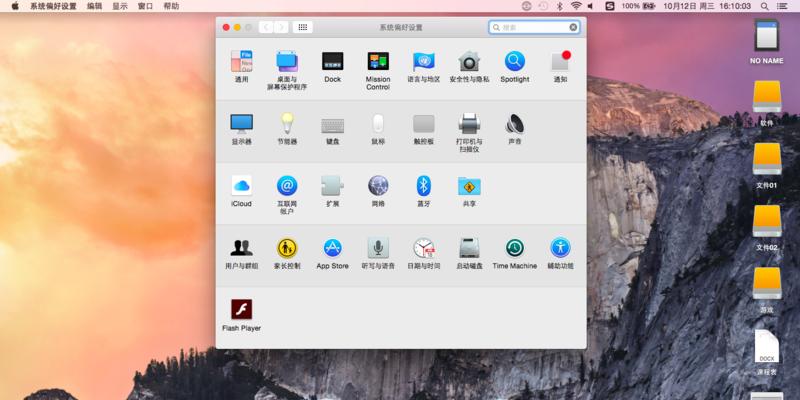Click the Sogou input method icon

pos(610,6)
